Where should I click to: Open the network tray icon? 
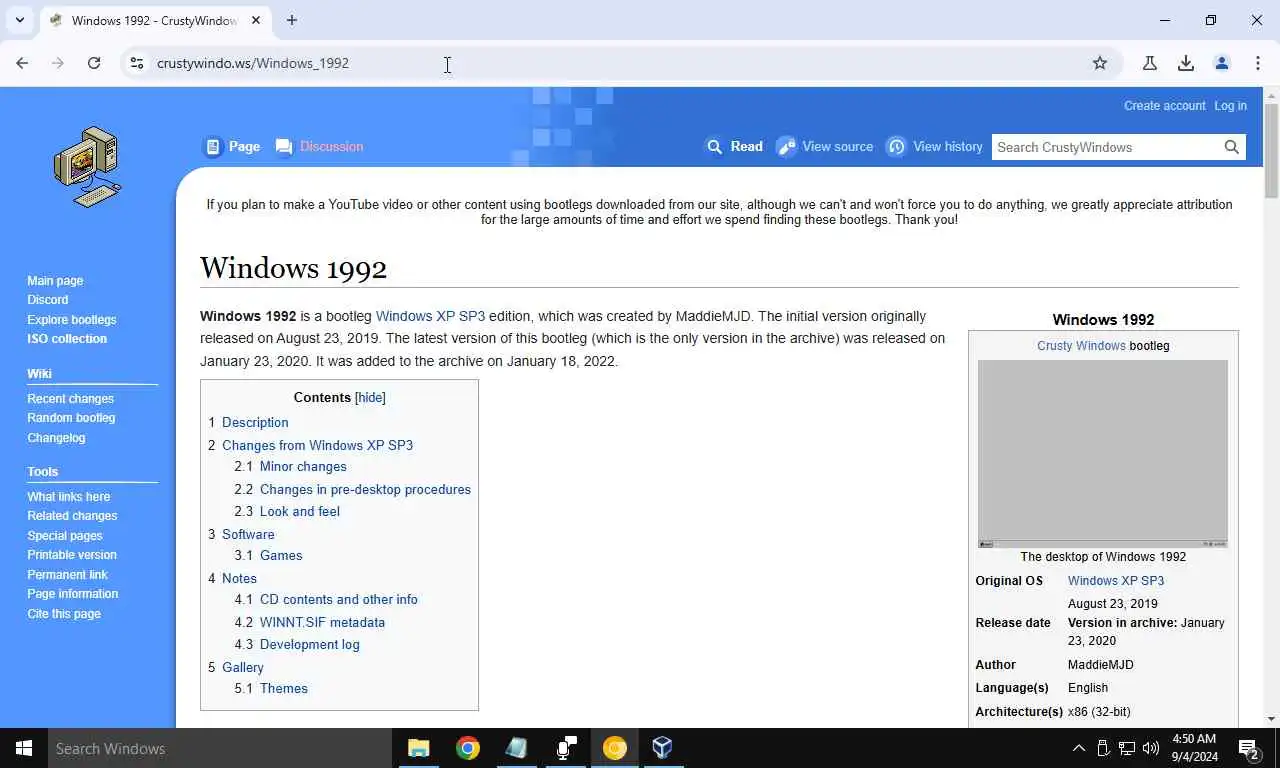pyautogui.click(x=1127, y=748)
